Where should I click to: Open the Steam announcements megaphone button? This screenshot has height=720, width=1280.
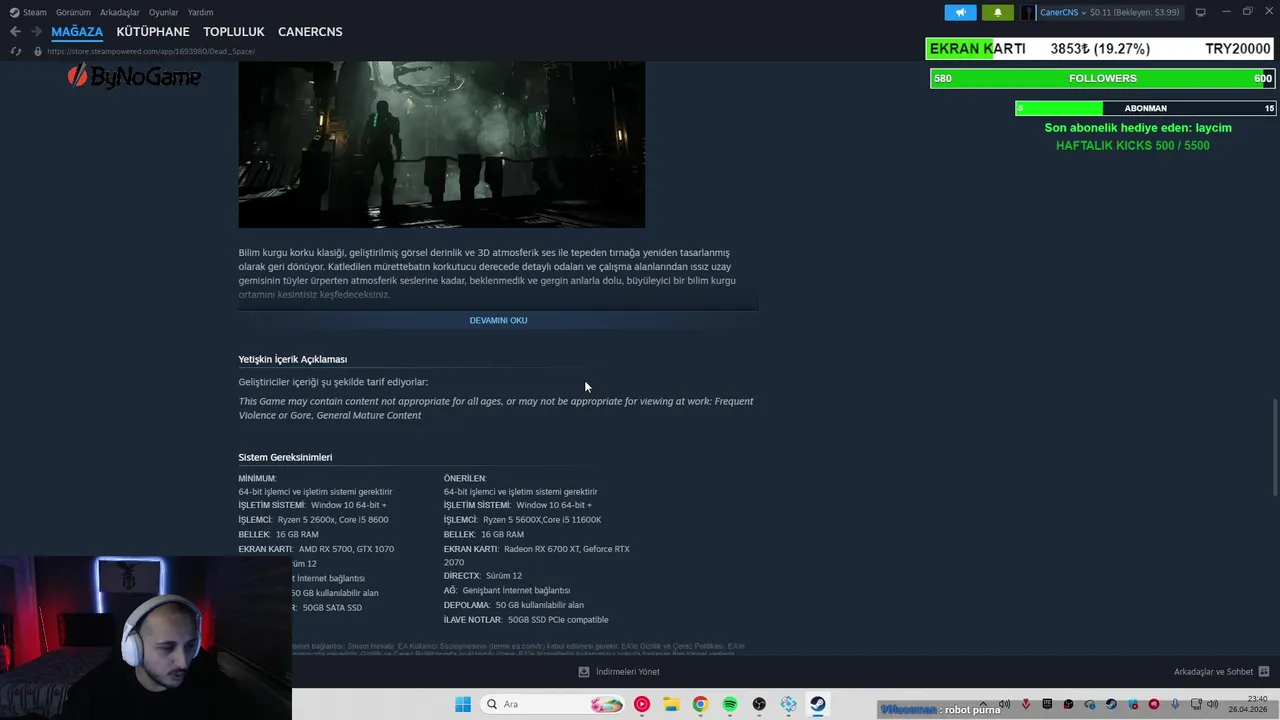[960, 12]
